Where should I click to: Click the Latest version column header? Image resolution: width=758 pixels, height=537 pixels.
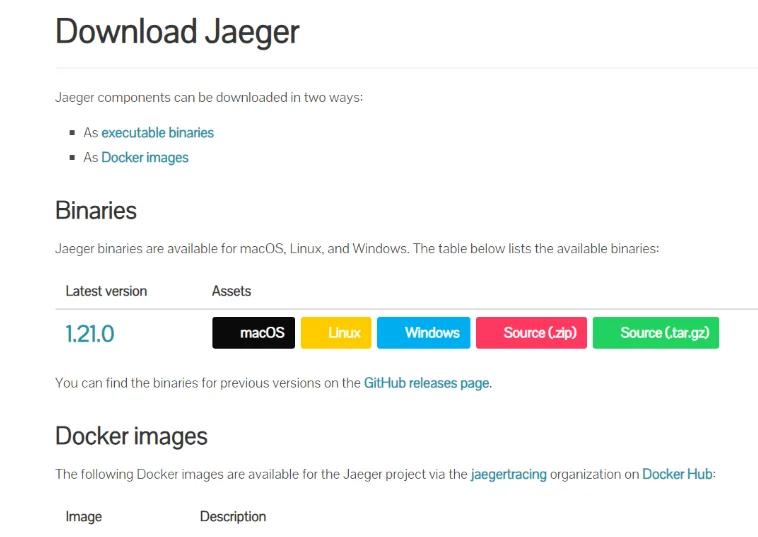pyautogui.click(x=106, y=291)
